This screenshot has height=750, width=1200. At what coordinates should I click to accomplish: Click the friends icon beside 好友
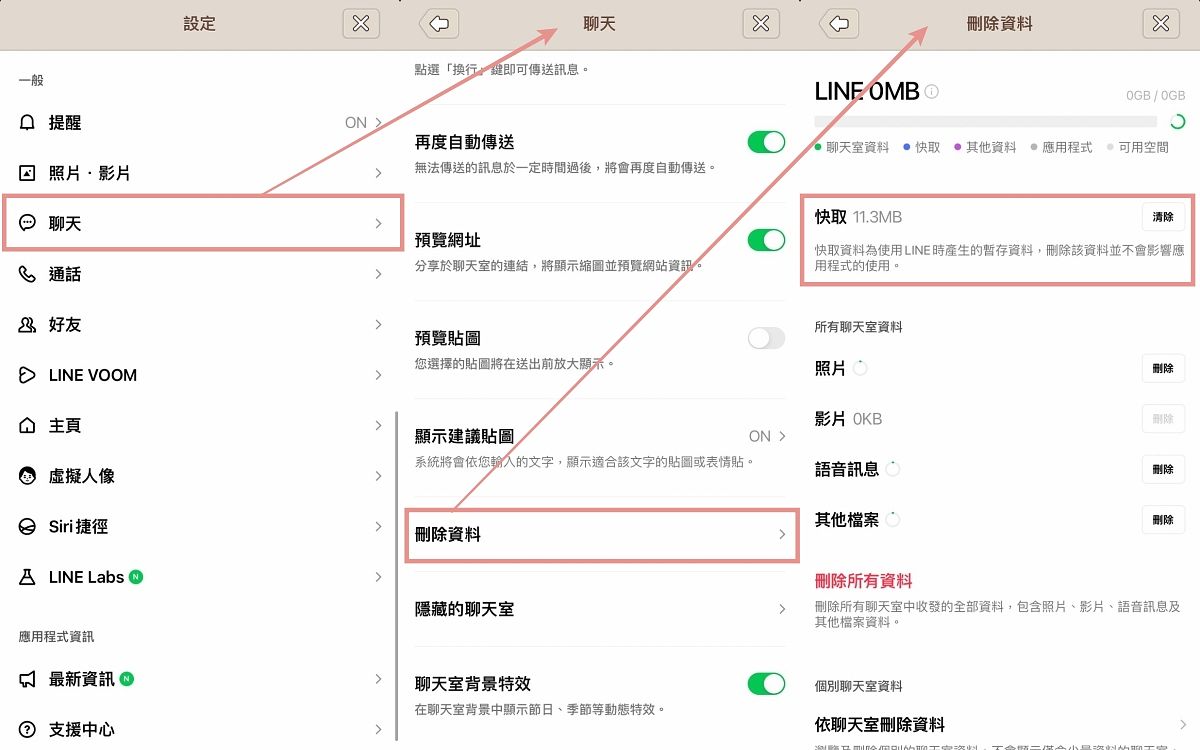tap(28, 325)
